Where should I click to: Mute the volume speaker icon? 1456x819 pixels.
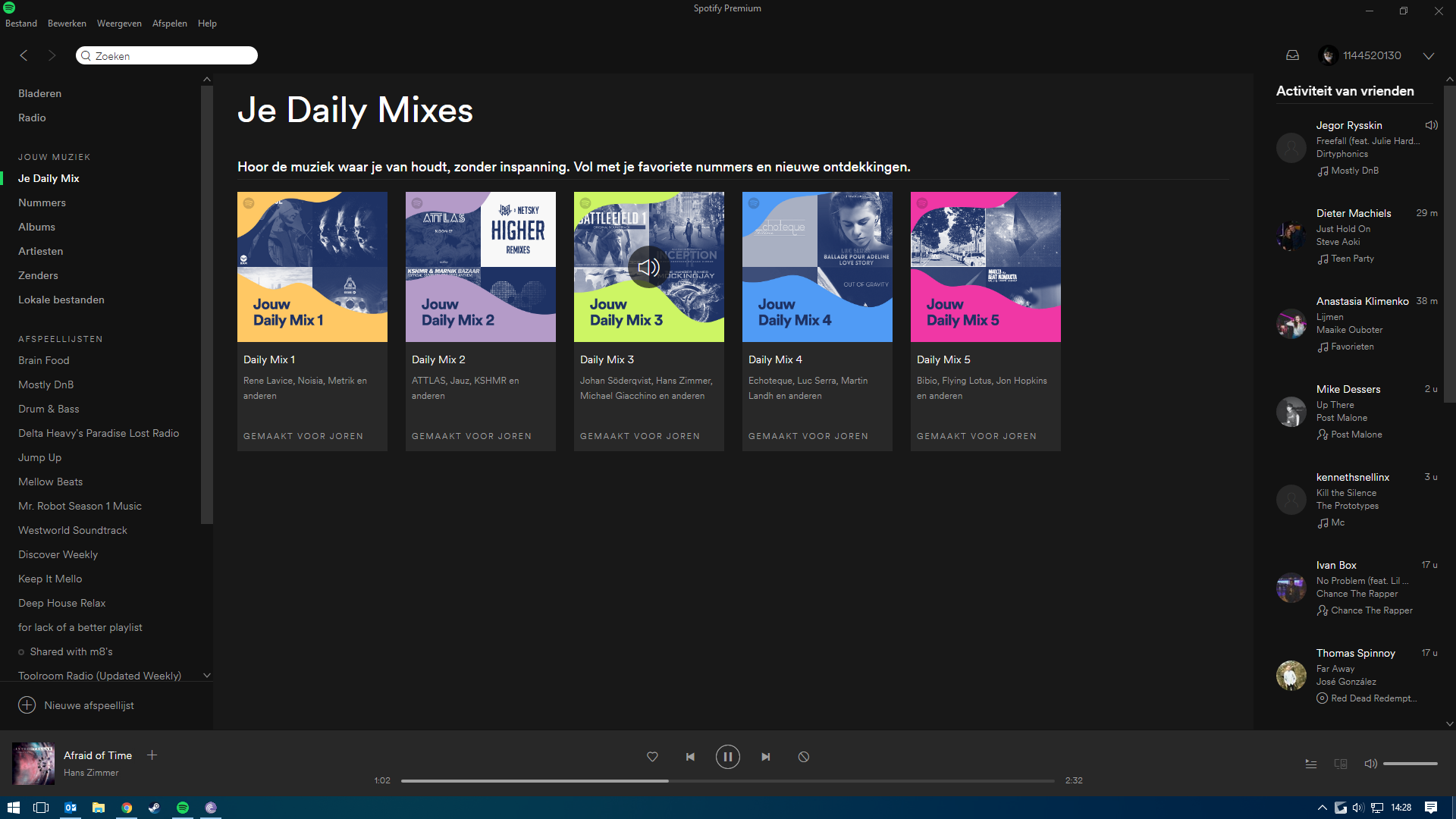pos(1370,764)
